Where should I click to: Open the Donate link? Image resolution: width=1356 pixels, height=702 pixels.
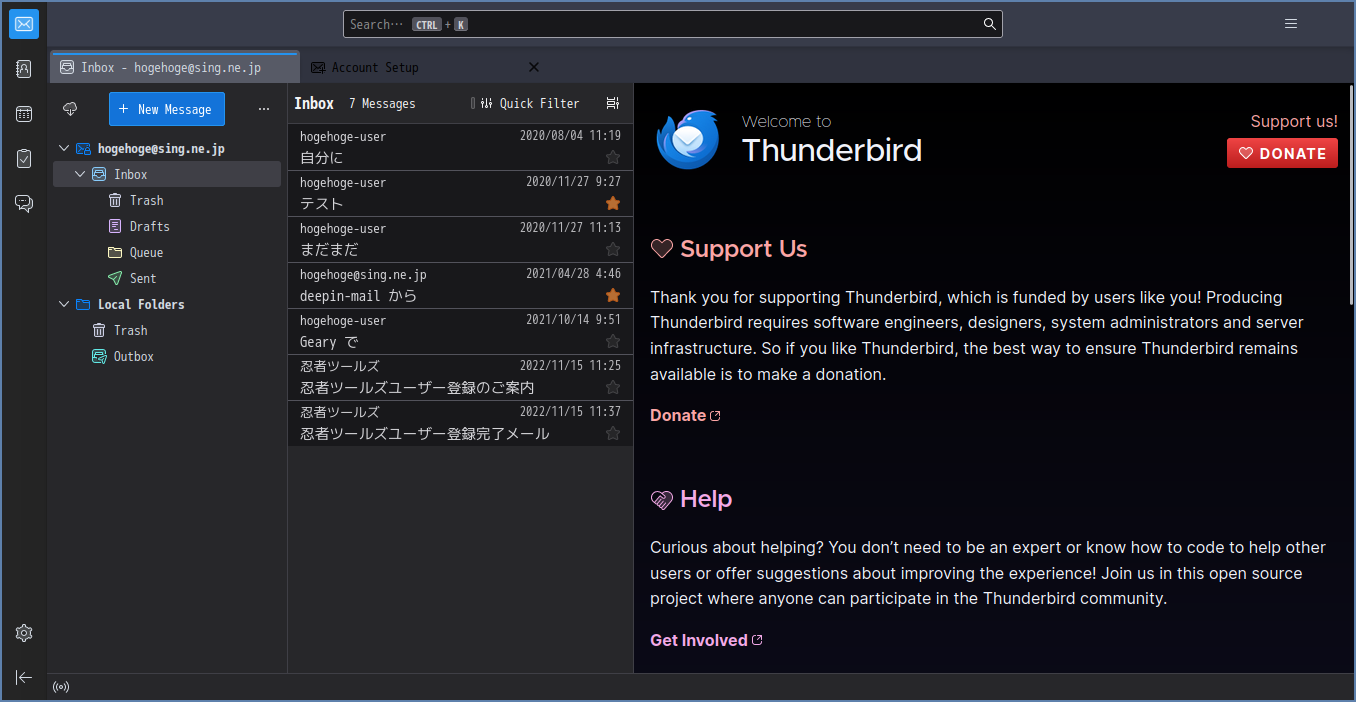click(685, 415)
